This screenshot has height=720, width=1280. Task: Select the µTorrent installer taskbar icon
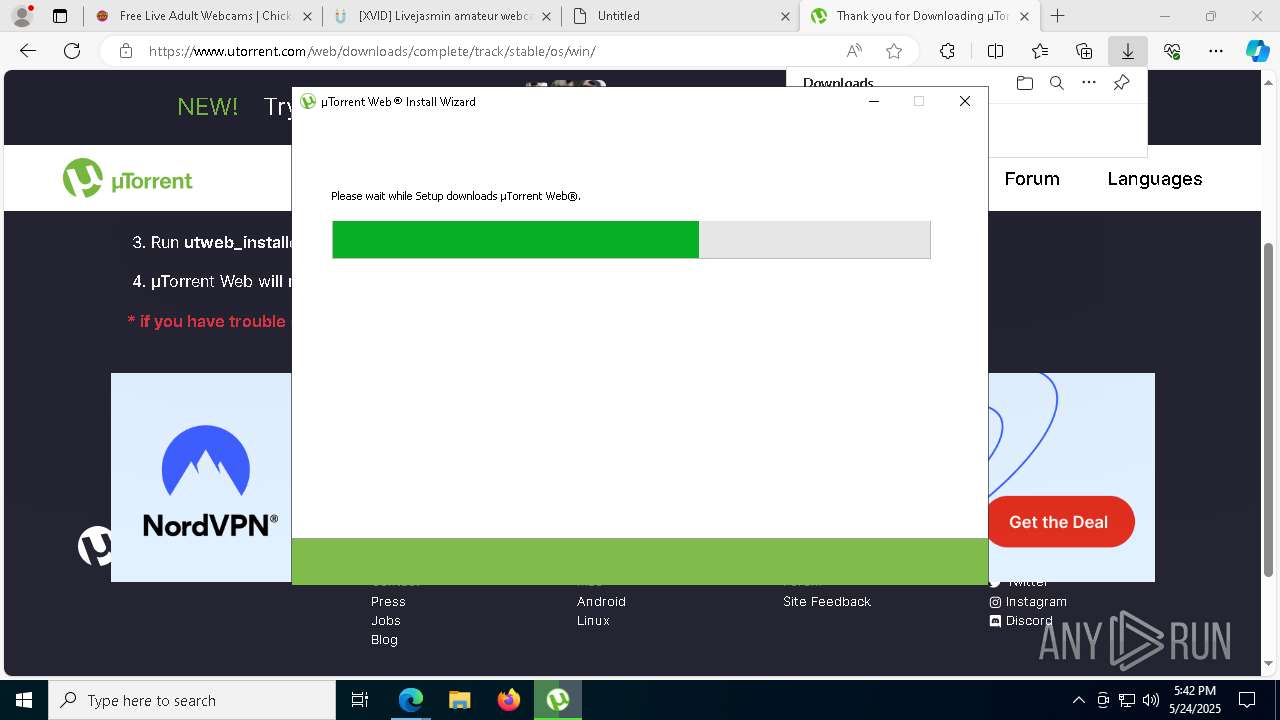pyautogui.click(x=558, y=700)
